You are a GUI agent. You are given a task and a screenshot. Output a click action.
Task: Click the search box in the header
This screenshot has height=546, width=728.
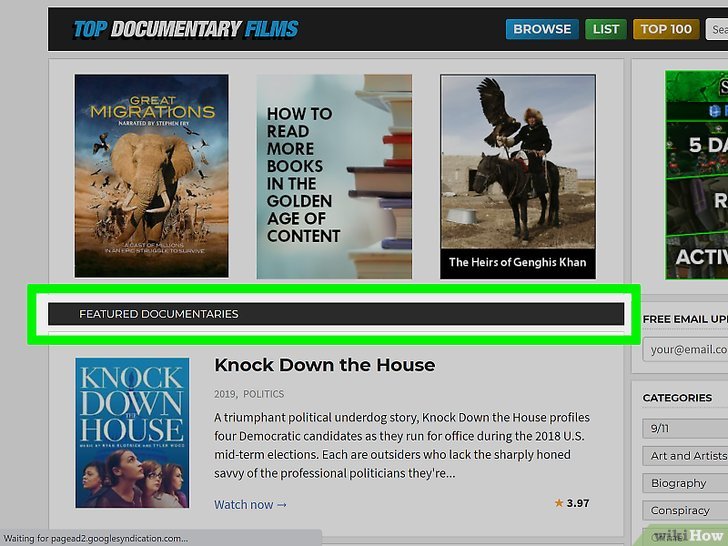click(x=717, y=29)
